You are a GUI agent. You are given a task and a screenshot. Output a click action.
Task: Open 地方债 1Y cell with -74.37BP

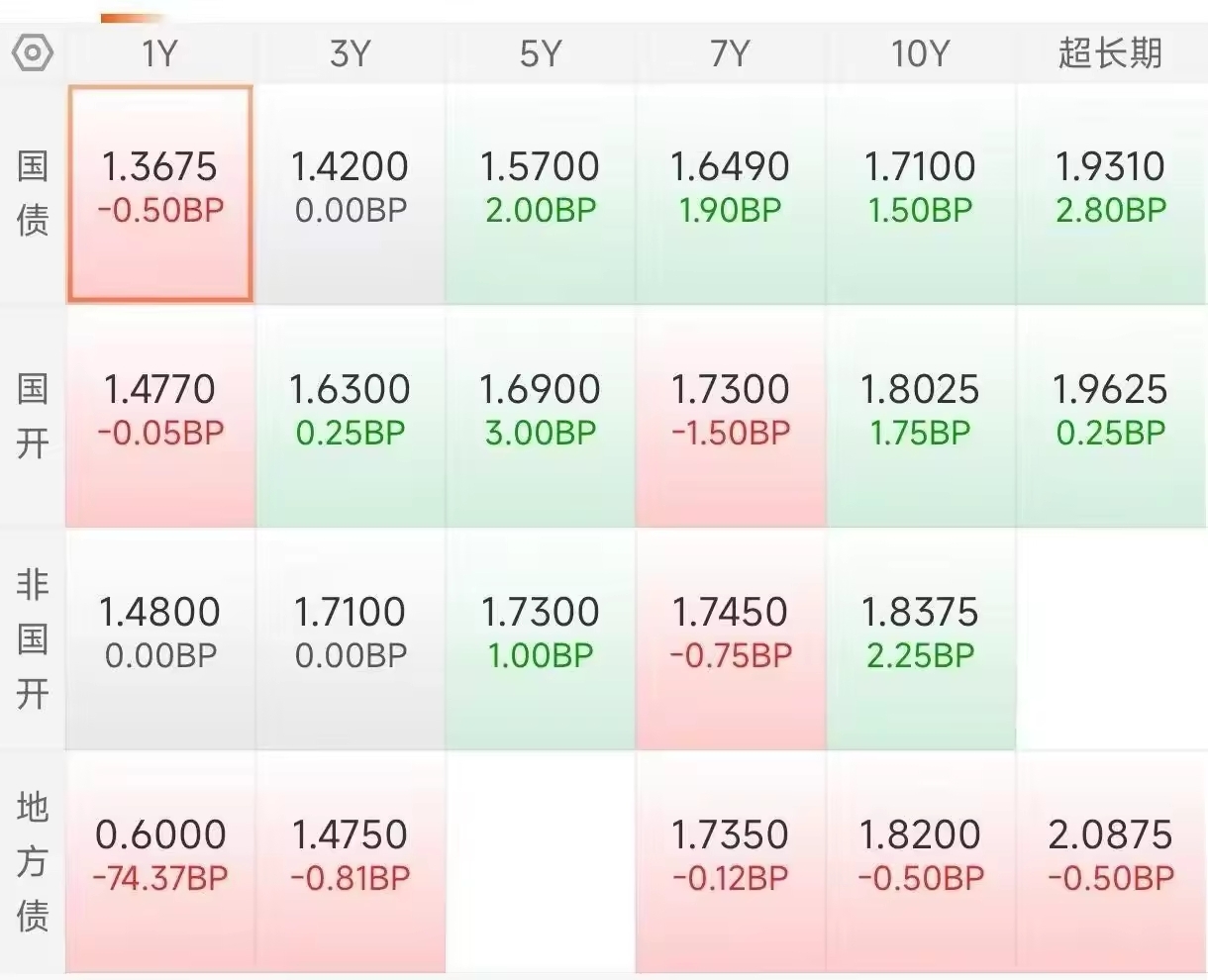pos(159,862)
